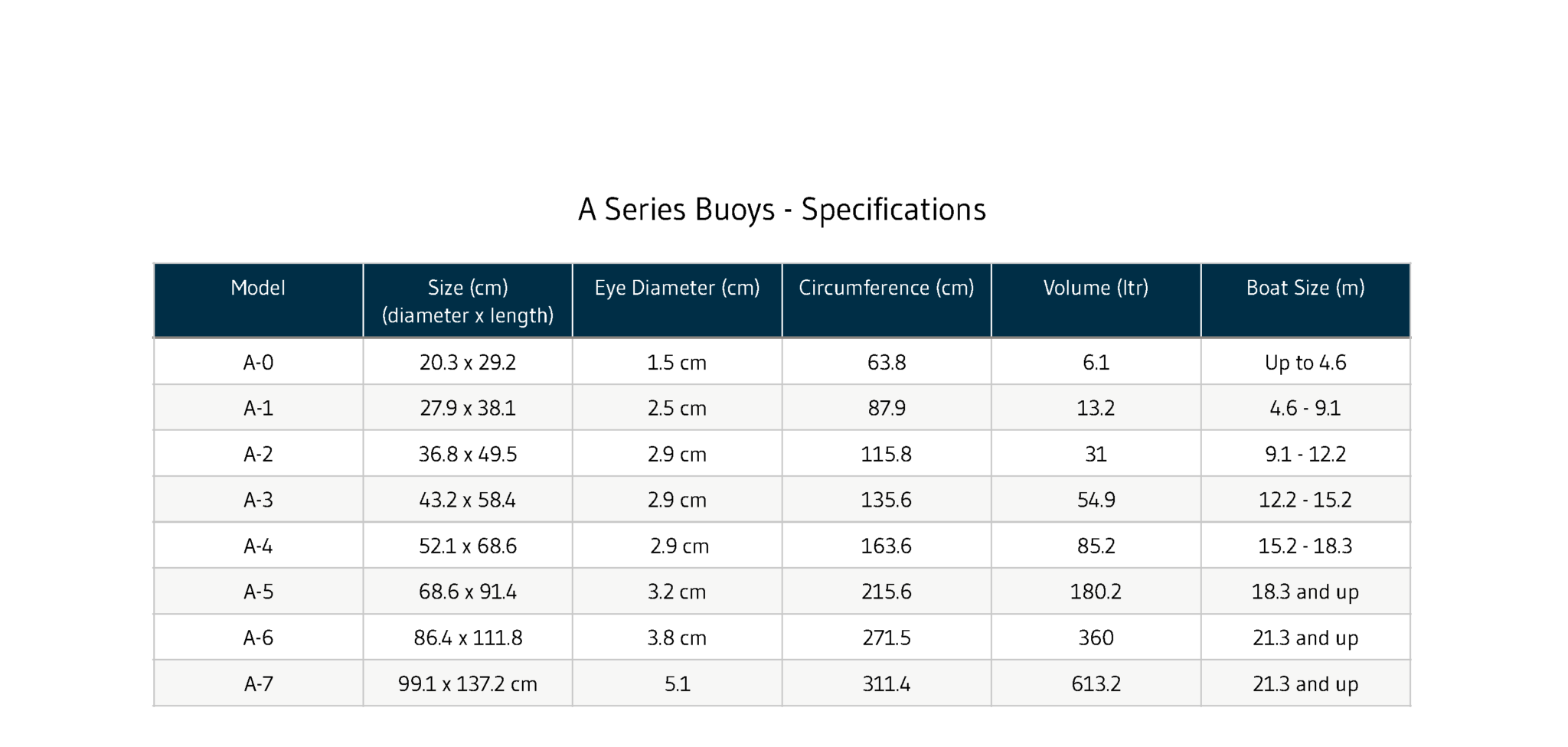
Task: Click the 'Up to 4.6' boat size cell
Action: 1305,363
